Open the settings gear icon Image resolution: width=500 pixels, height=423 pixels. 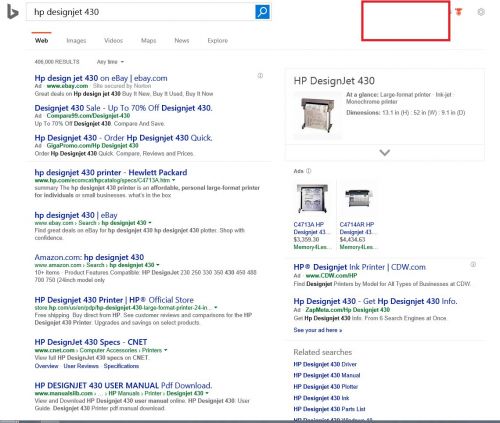coord(481,12)
